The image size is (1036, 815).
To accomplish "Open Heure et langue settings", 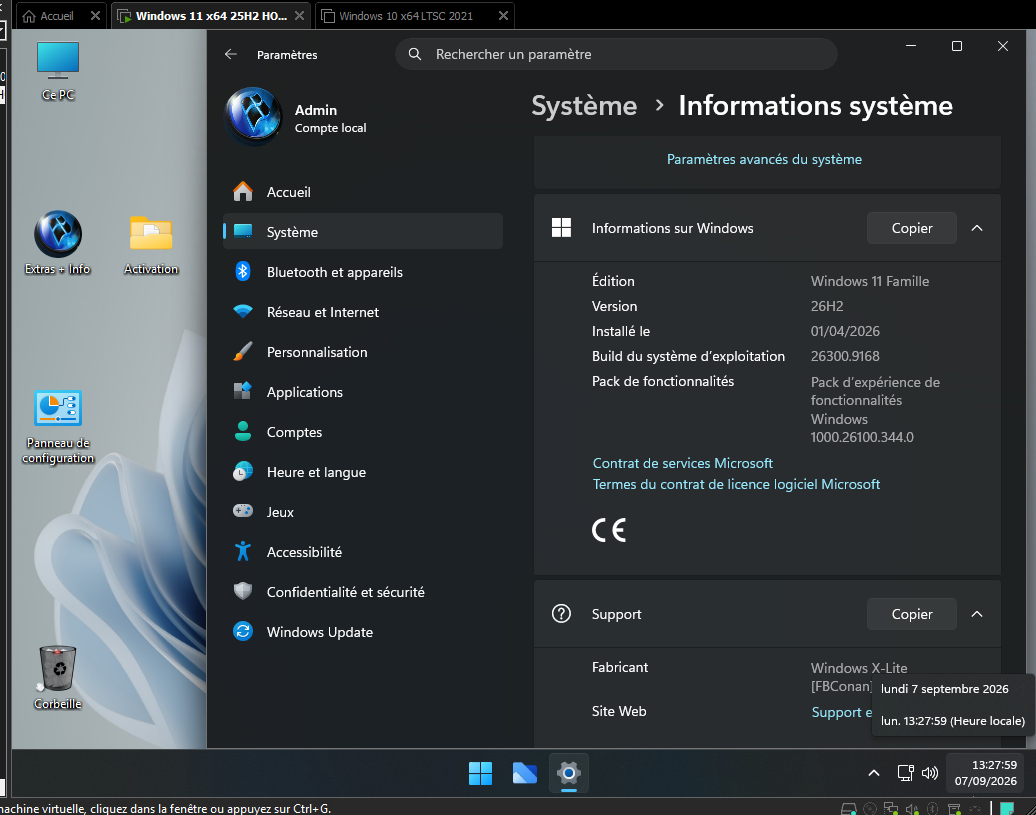I will [363, 472].
